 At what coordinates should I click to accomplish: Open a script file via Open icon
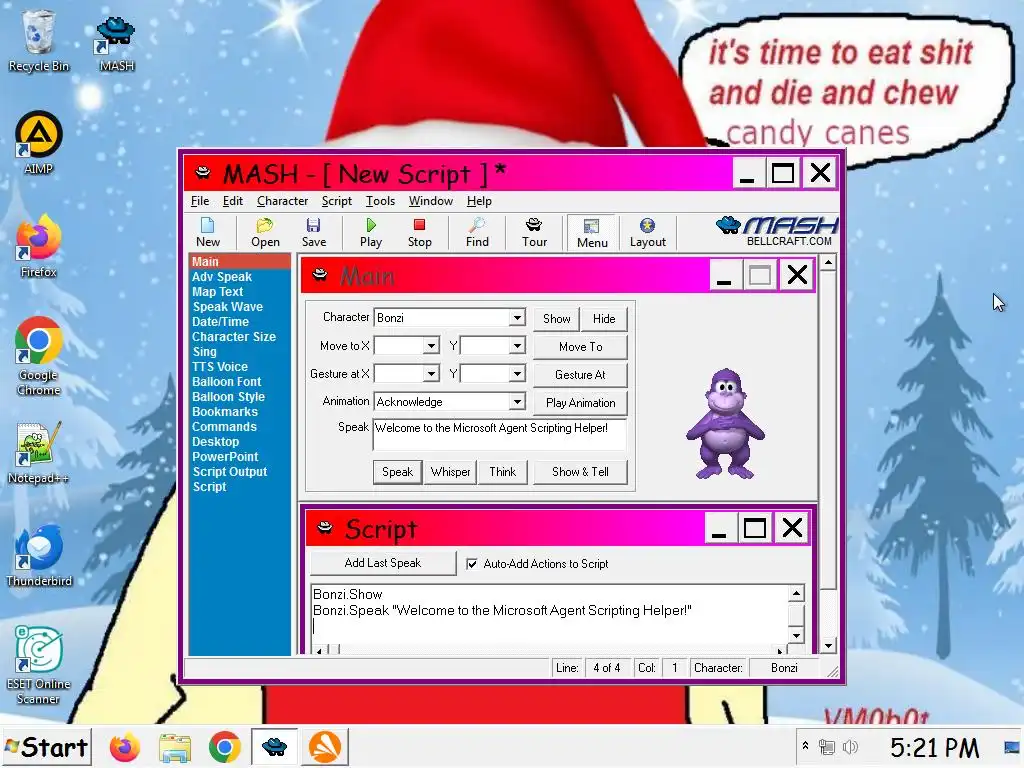[x=265, y=232]
